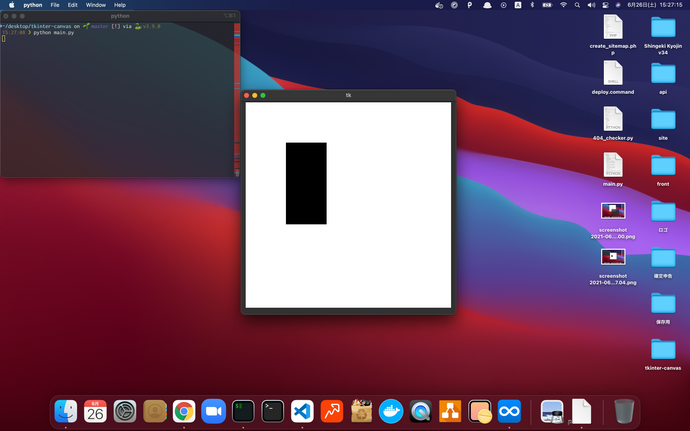Open the Time Machine clock menu bar icon

click(x=503, y=5)
